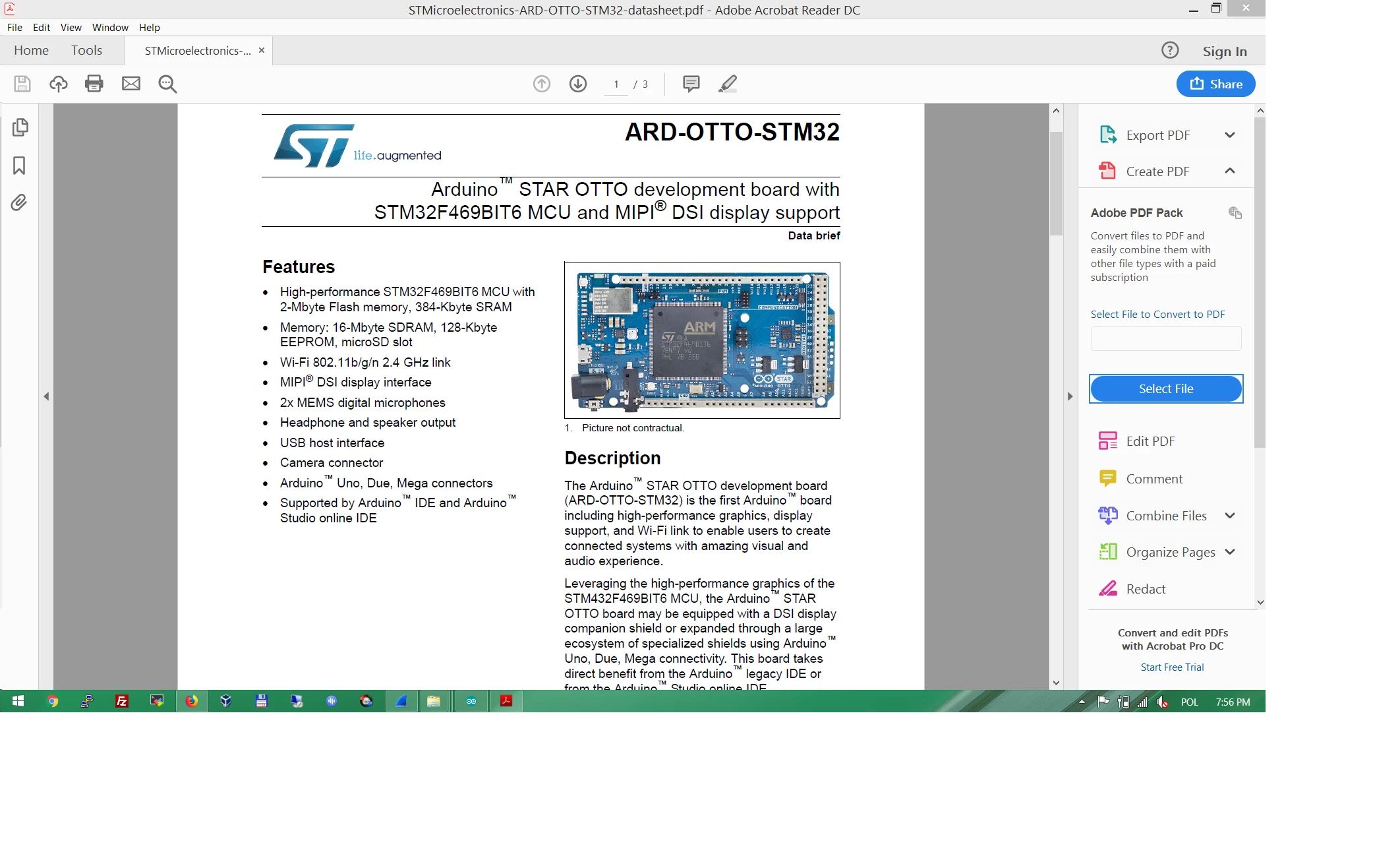Image resolution: width=1400 pixels, height=860 pixels.
Task: Open the Help question mark icon
Action: pos(1170,50)
